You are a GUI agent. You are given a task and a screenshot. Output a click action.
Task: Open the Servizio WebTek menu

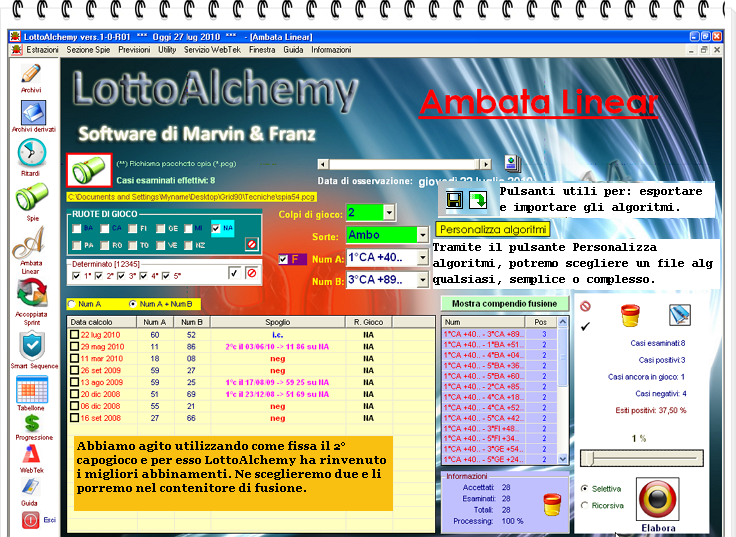(x=212, y=50)
